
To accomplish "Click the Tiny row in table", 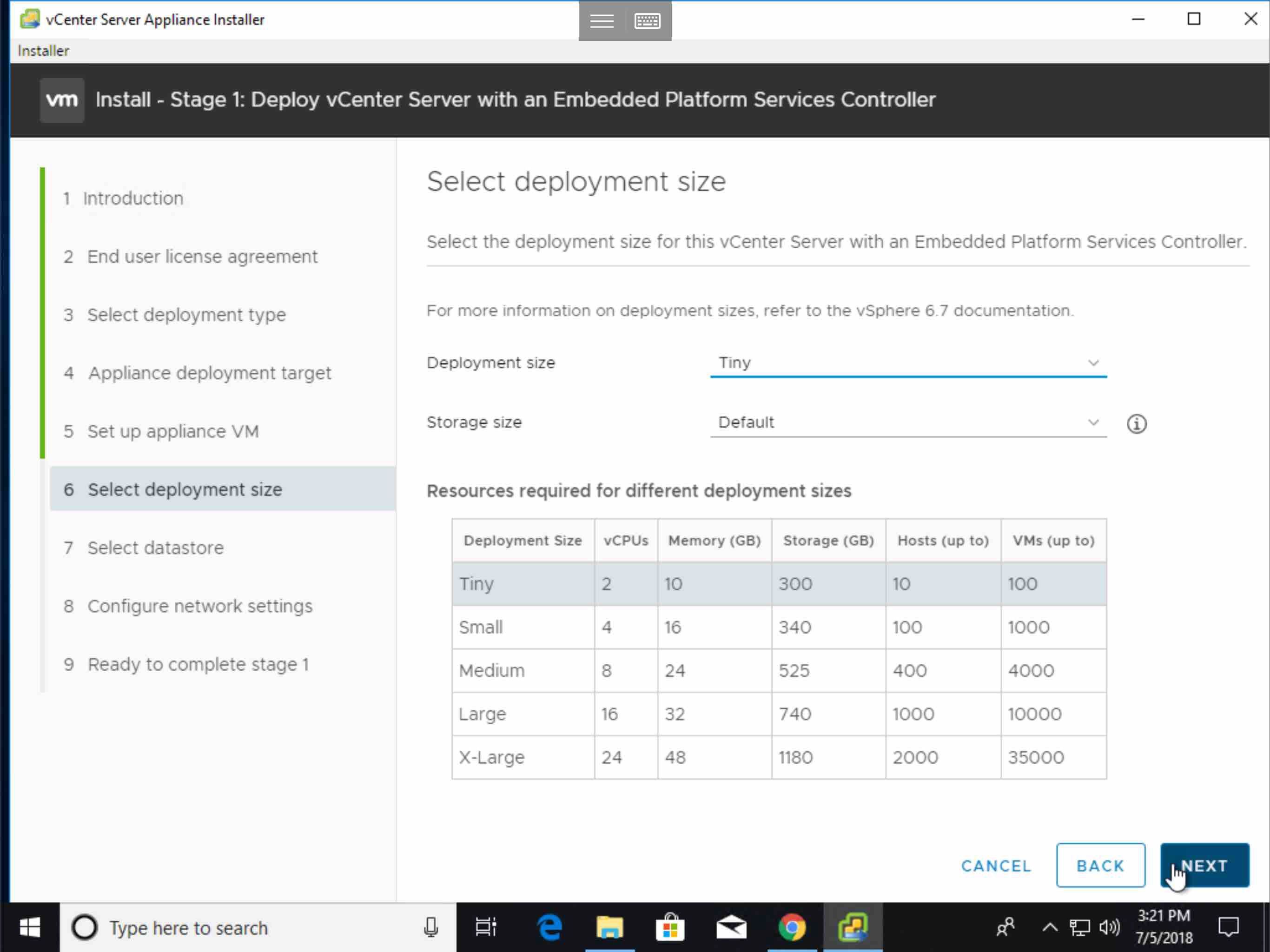I will tap(779, 584).
